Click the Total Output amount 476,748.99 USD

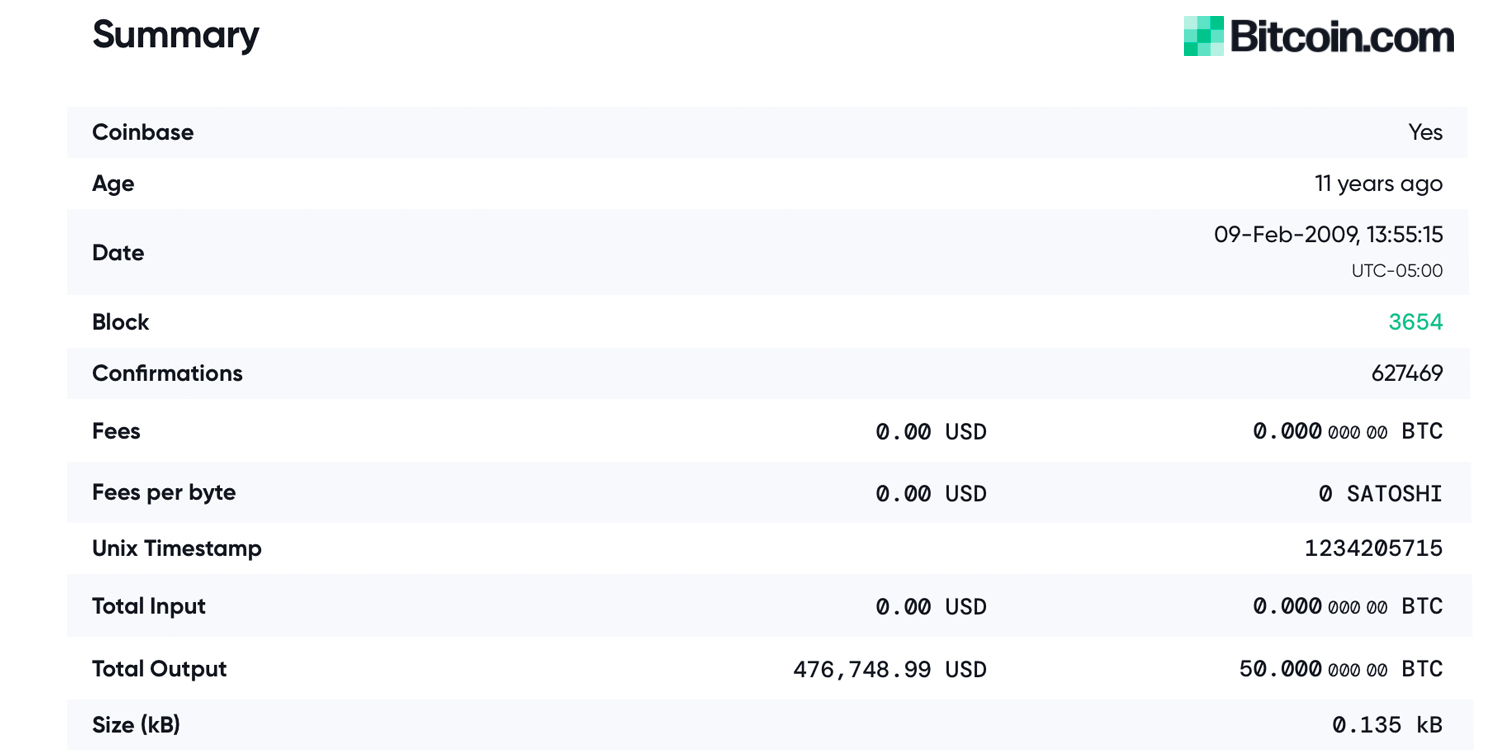pos(889,669)
